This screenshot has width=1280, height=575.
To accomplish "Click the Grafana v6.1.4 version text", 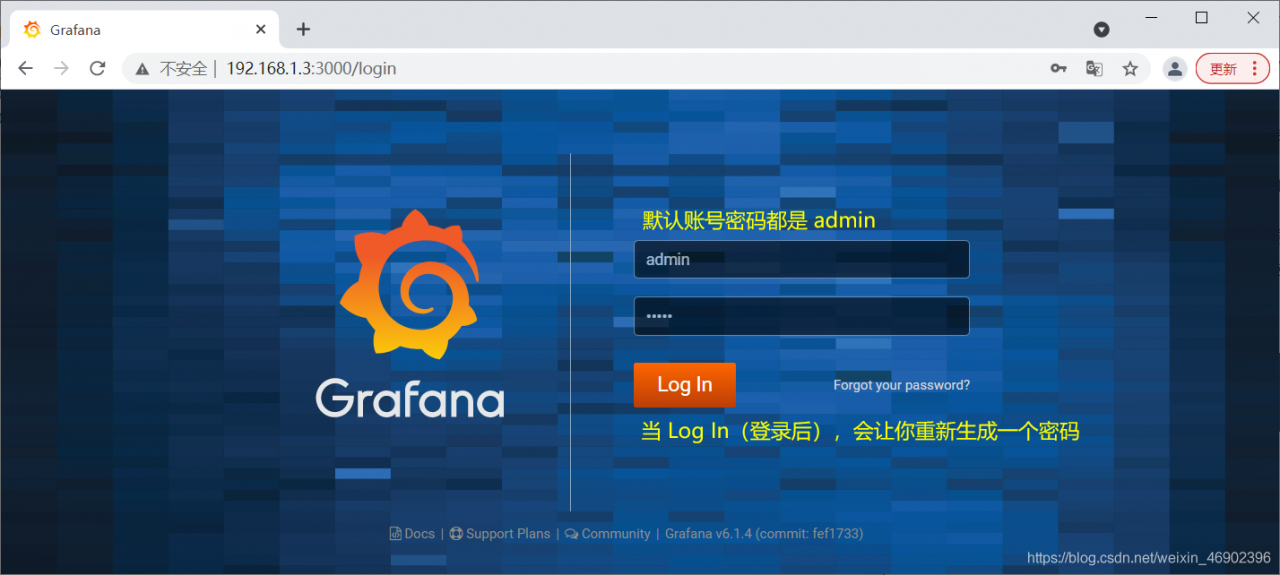I will (764, 534).
